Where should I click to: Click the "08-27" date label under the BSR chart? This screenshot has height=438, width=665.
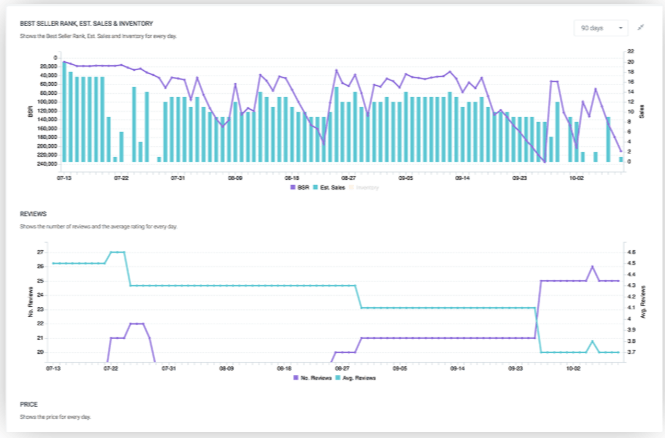point(349,179)
